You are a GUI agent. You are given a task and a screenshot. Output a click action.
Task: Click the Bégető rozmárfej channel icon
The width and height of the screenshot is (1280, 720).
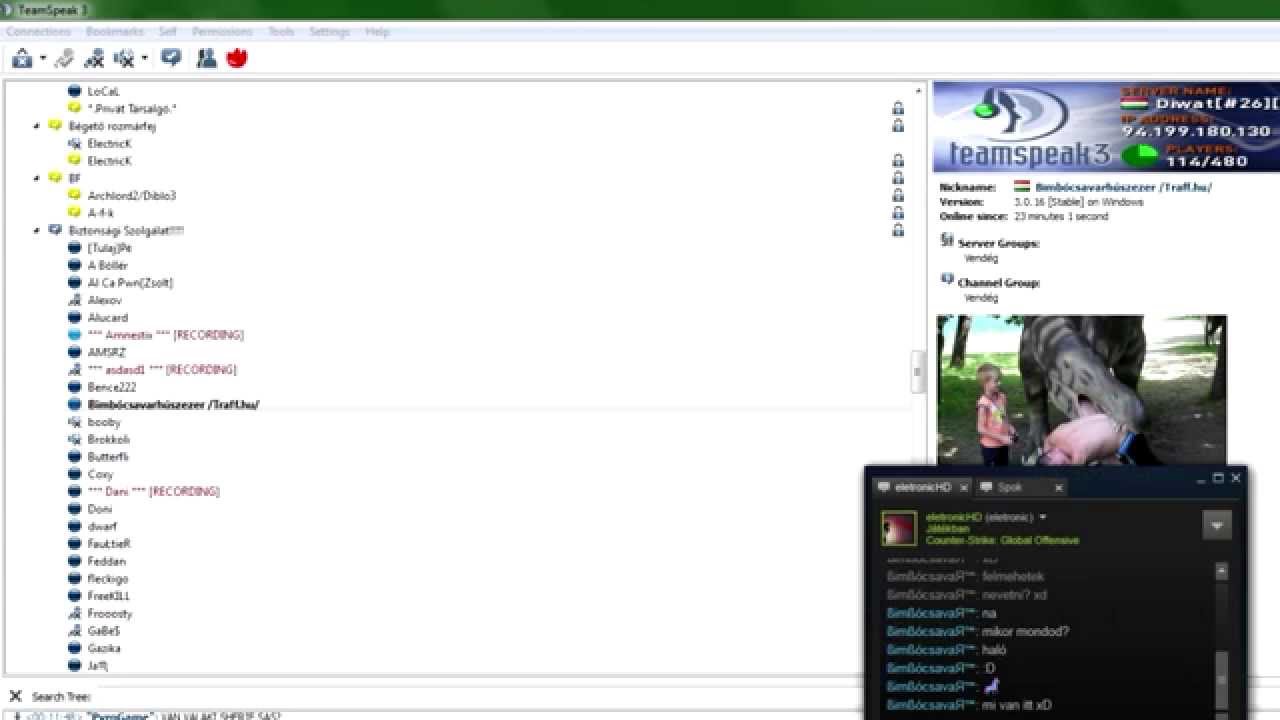tap(55, 126)
